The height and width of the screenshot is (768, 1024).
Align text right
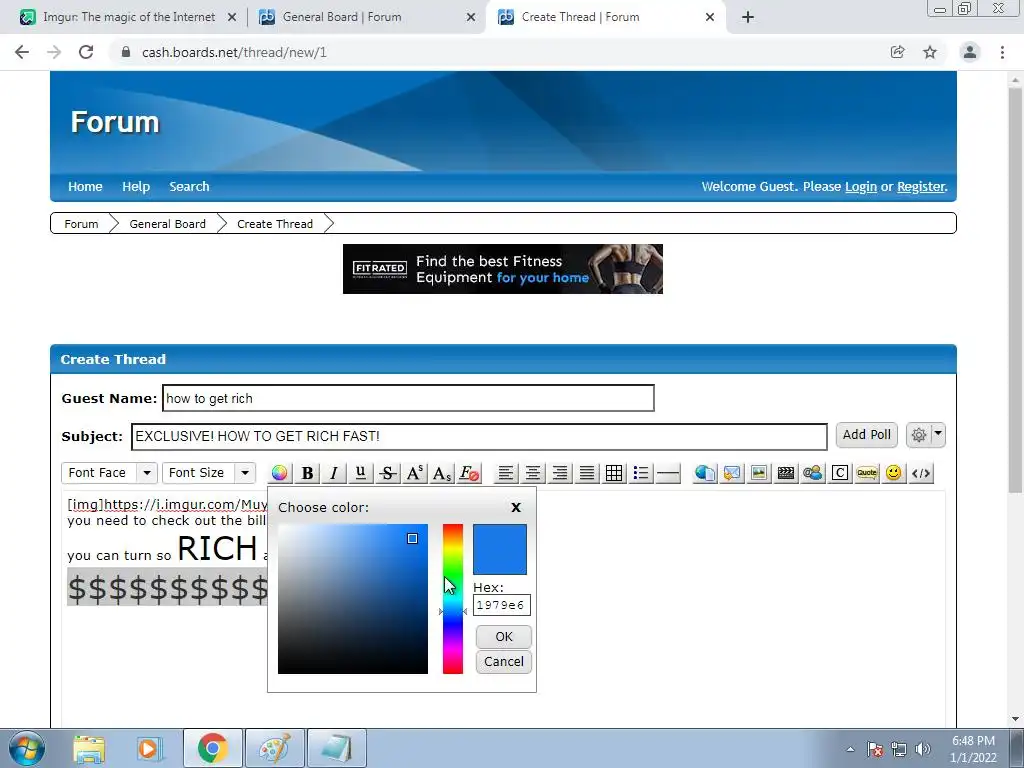560,473
